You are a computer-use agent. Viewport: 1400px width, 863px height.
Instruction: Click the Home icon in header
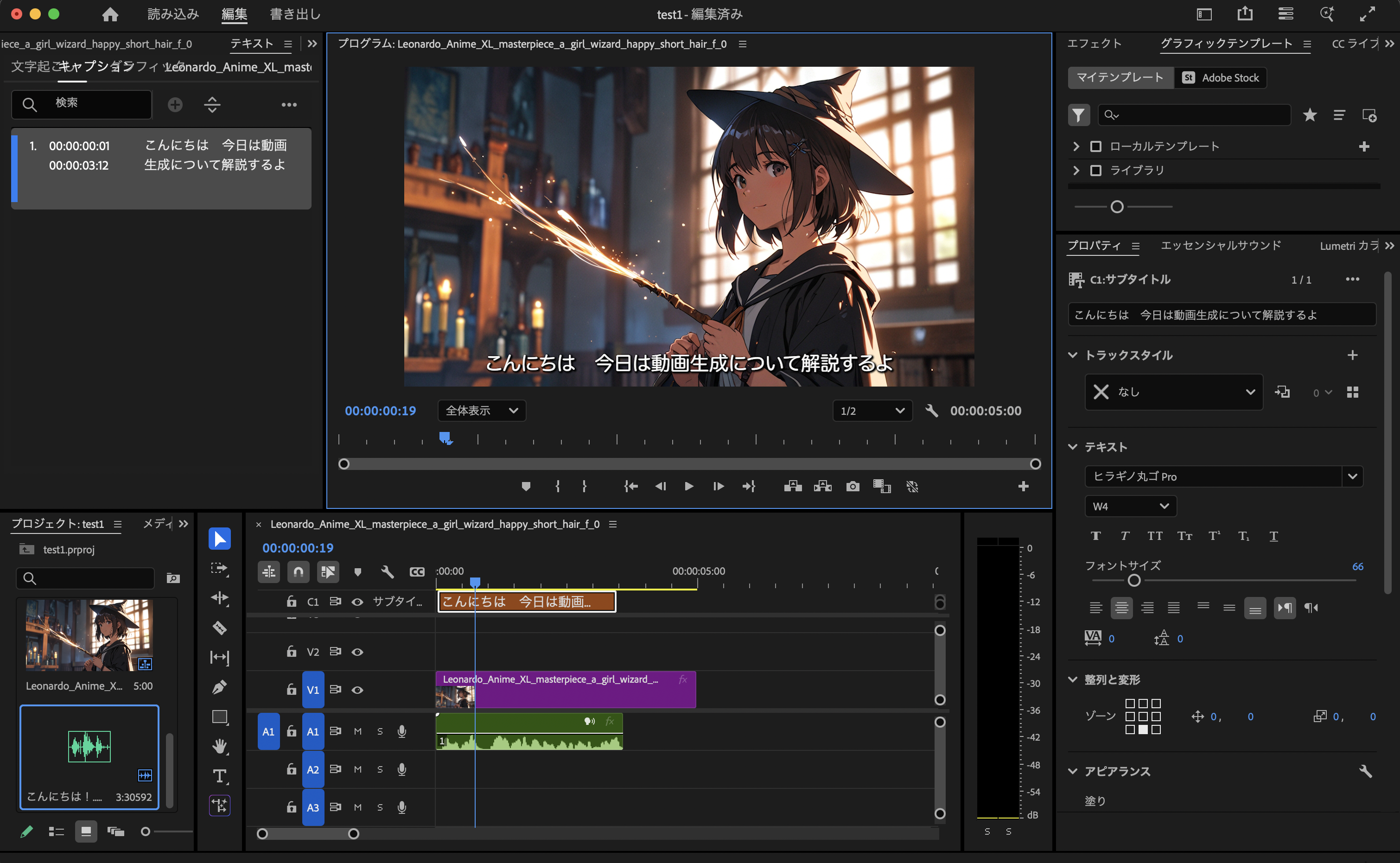point(110,14)
